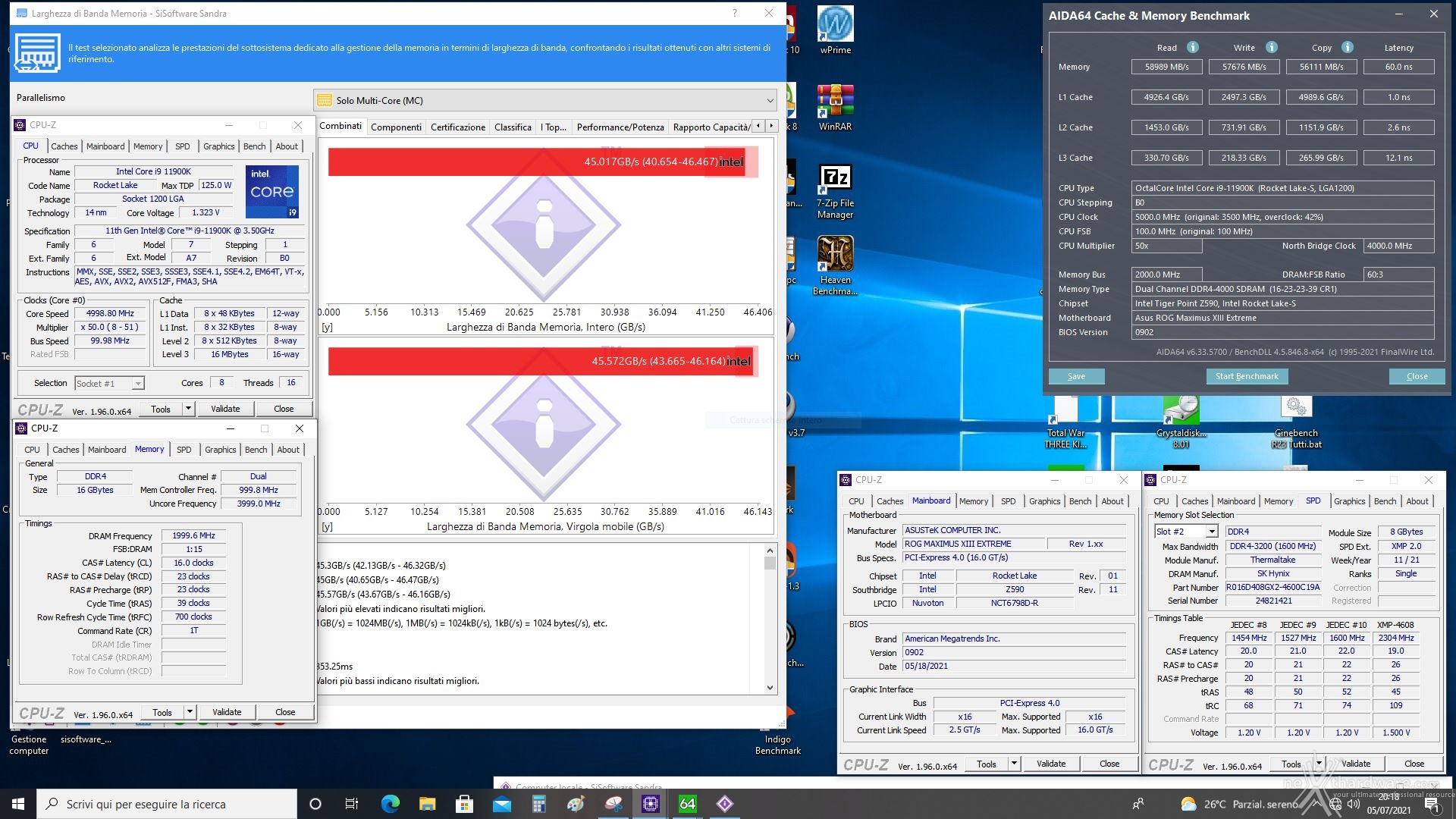This screenshot has height=819, width=1456.
Task: Open the Windows Start menu
Action: (18, 804)
